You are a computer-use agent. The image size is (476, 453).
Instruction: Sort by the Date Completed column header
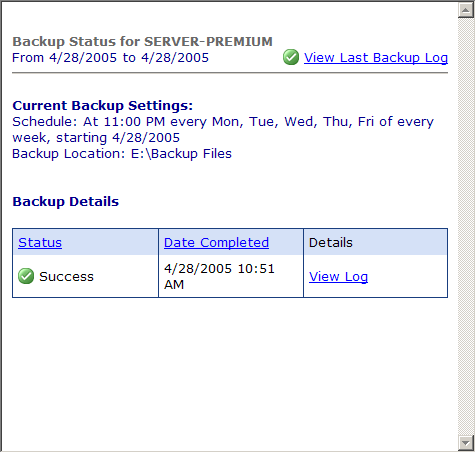point(216,242)
